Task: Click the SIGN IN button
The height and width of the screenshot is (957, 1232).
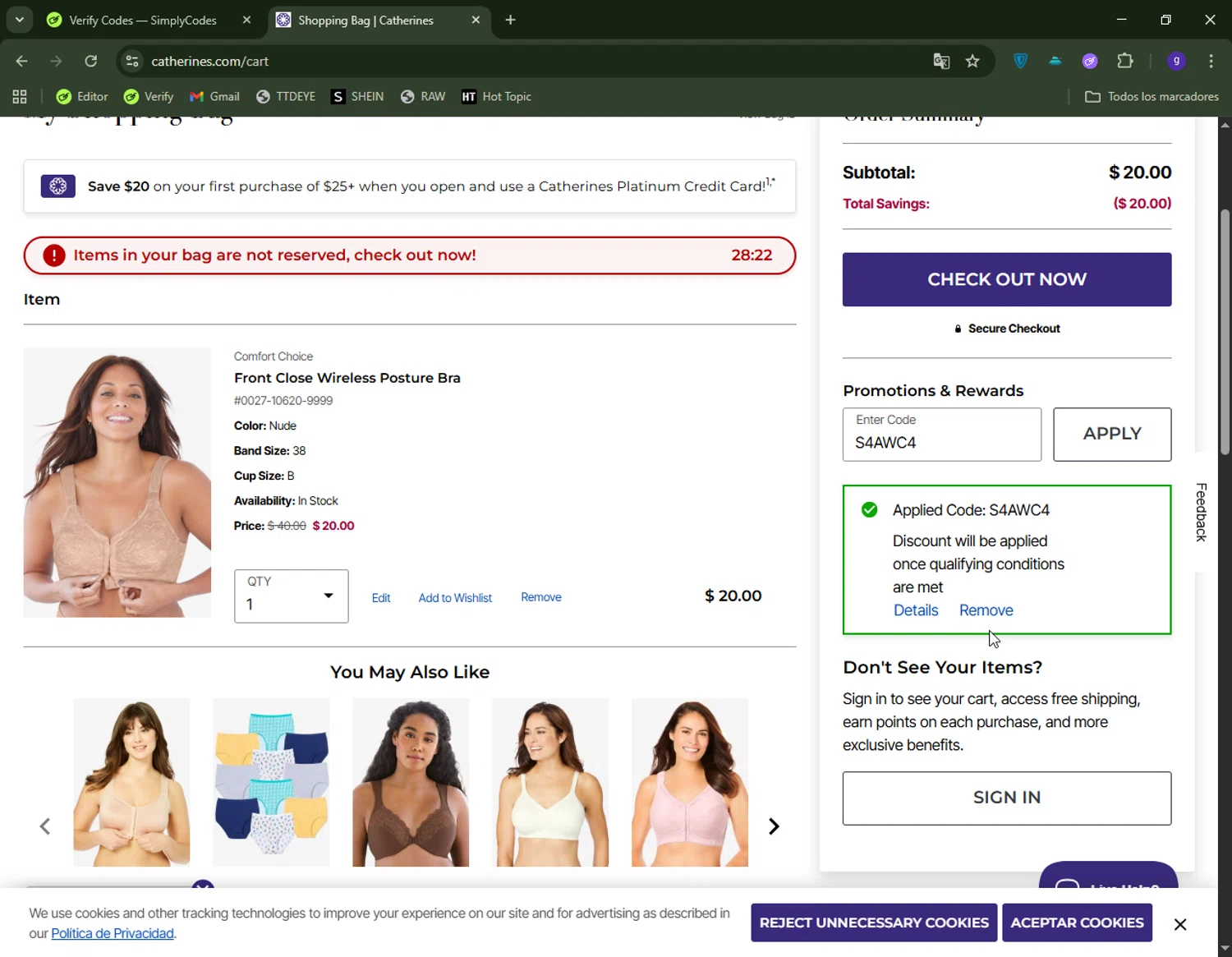Action: click(x=1007, y=798)
